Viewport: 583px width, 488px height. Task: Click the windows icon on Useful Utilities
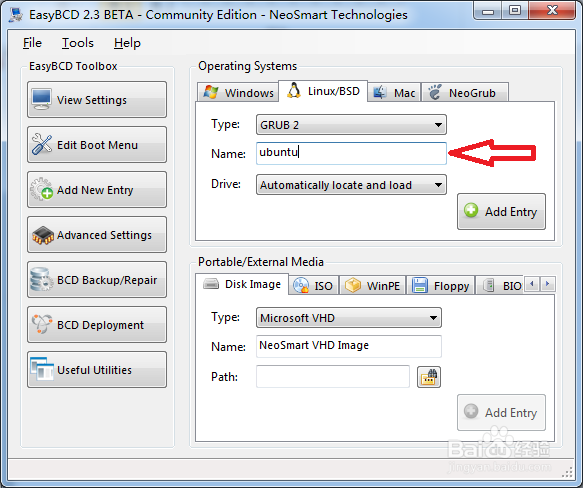[x=42, y=369]
